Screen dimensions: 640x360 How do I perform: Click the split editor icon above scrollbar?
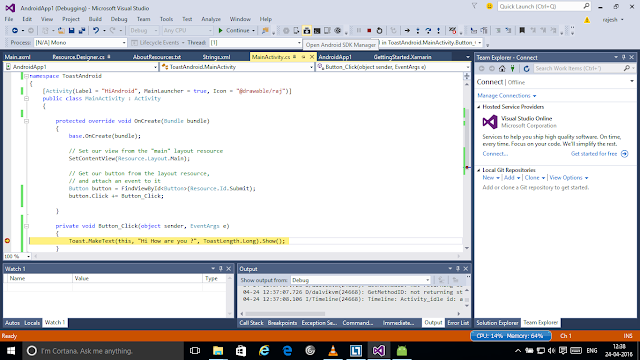point(467,76)
